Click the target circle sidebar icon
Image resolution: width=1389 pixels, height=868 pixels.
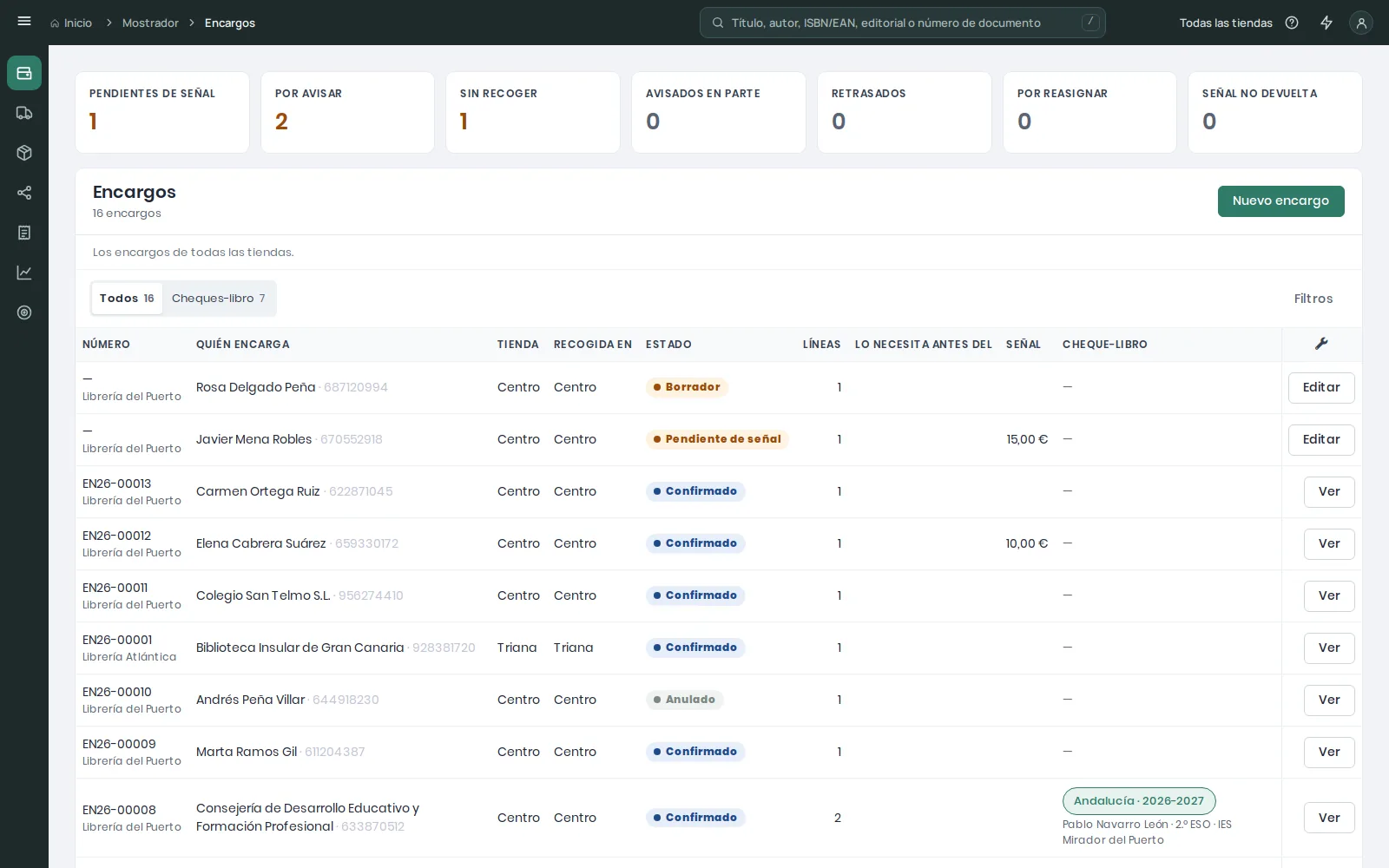click(x=24, y=312)
